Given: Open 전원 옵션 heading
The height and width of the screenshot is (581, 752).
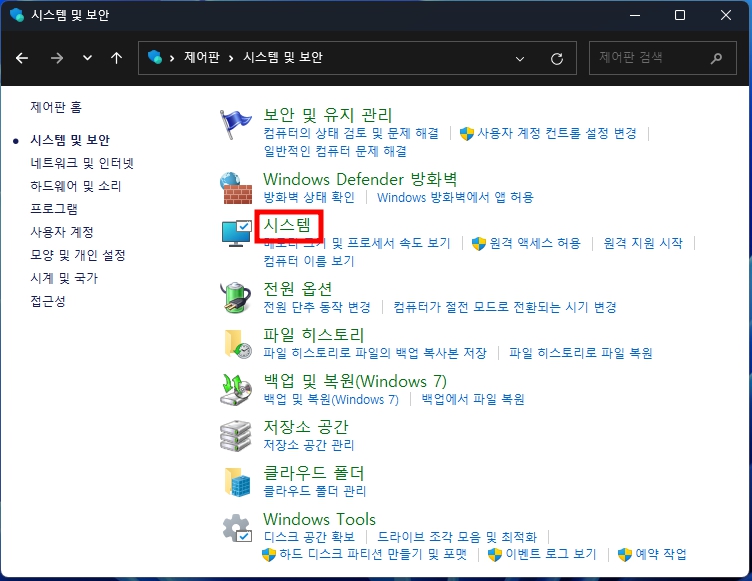Looking at the screenshot, I should tap(298, 289).
